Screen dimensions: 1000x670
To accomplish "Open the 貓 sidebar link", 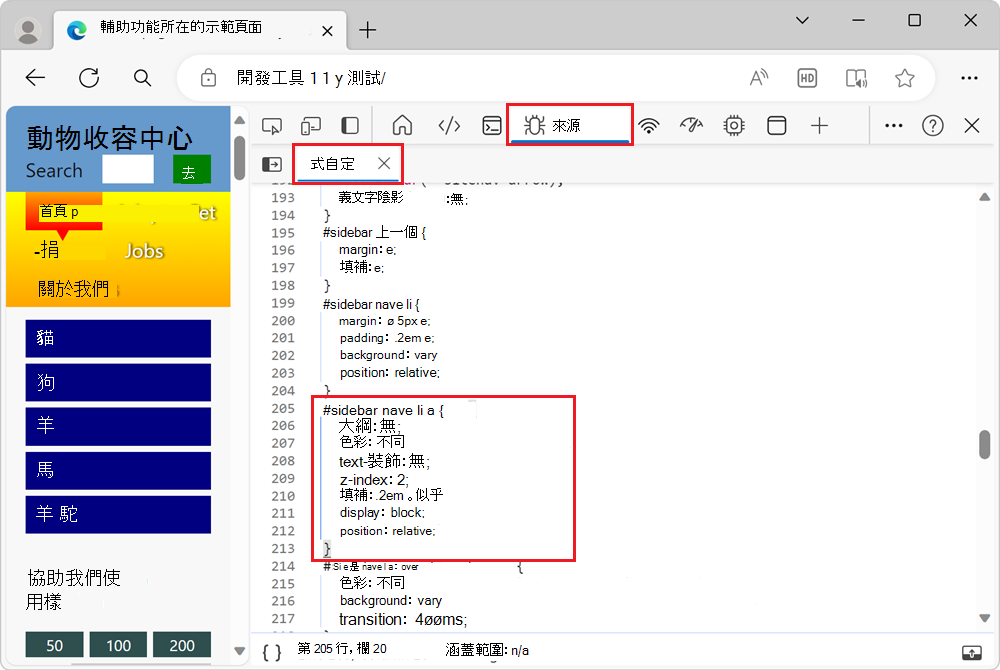I will click(118, 338).
